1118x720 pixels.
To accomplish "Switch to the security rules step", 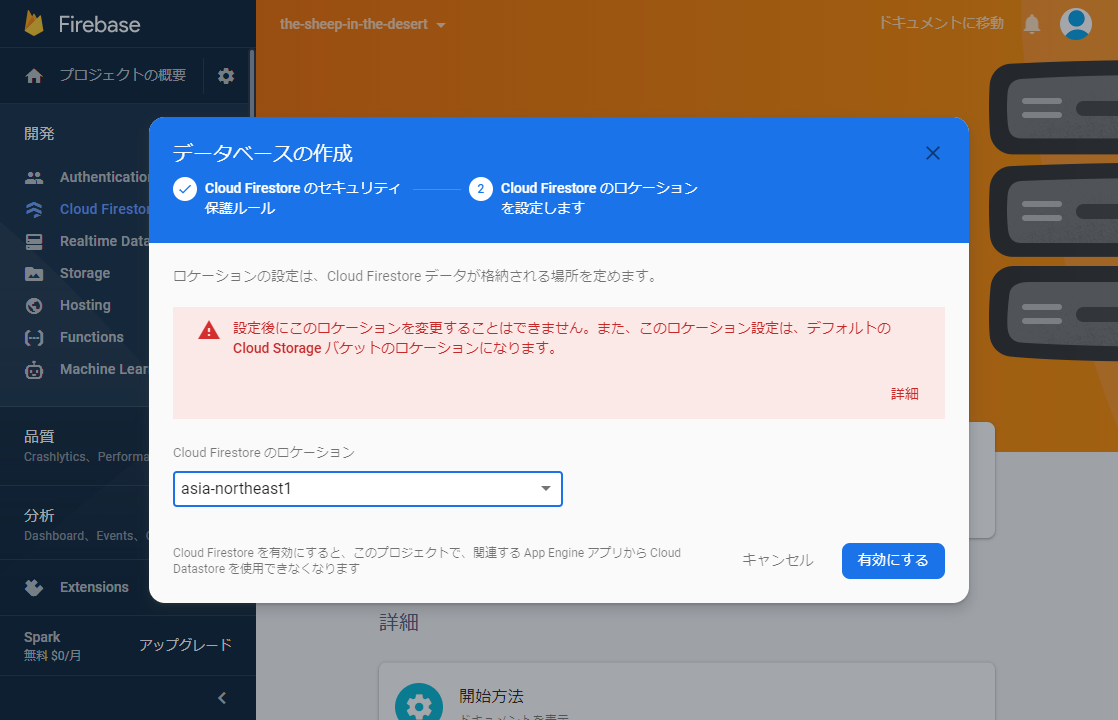I will tap(185, 187).
